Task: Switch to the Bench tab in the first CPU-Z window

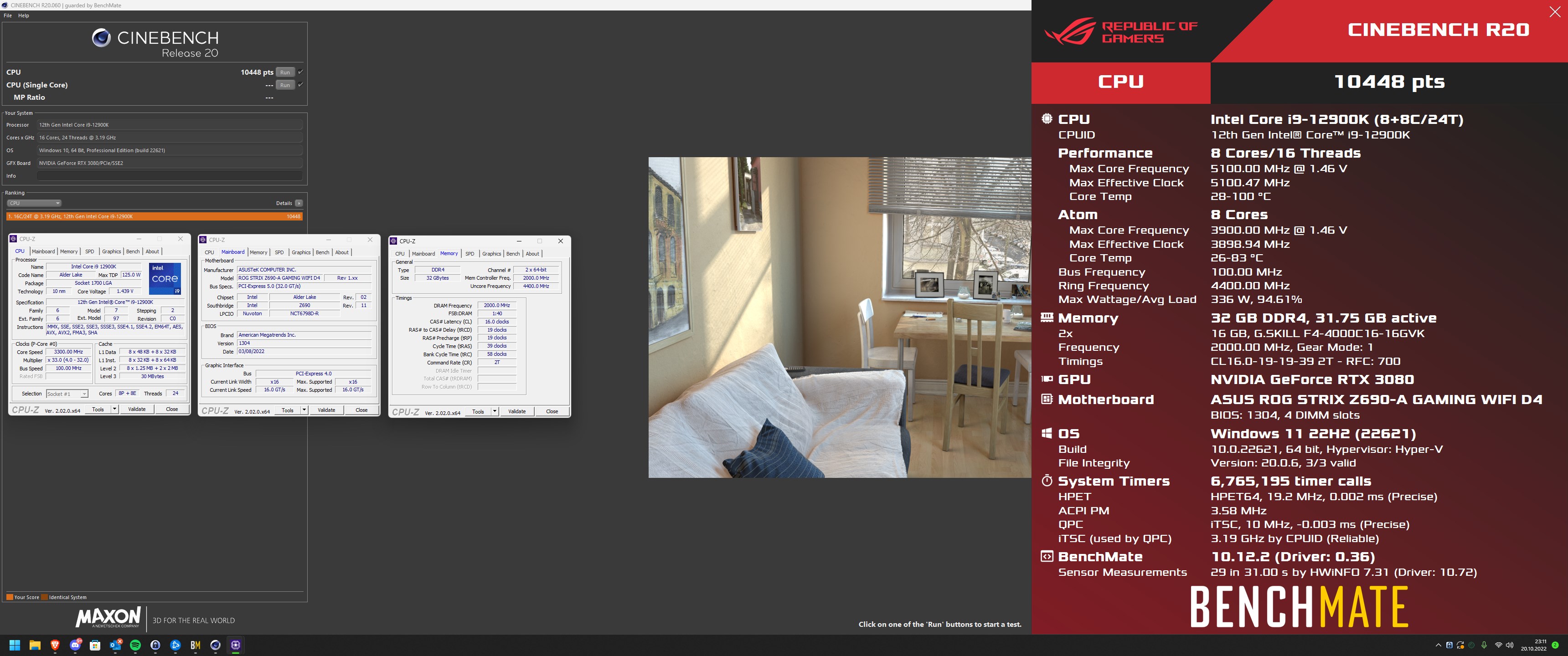Action: 133,251
